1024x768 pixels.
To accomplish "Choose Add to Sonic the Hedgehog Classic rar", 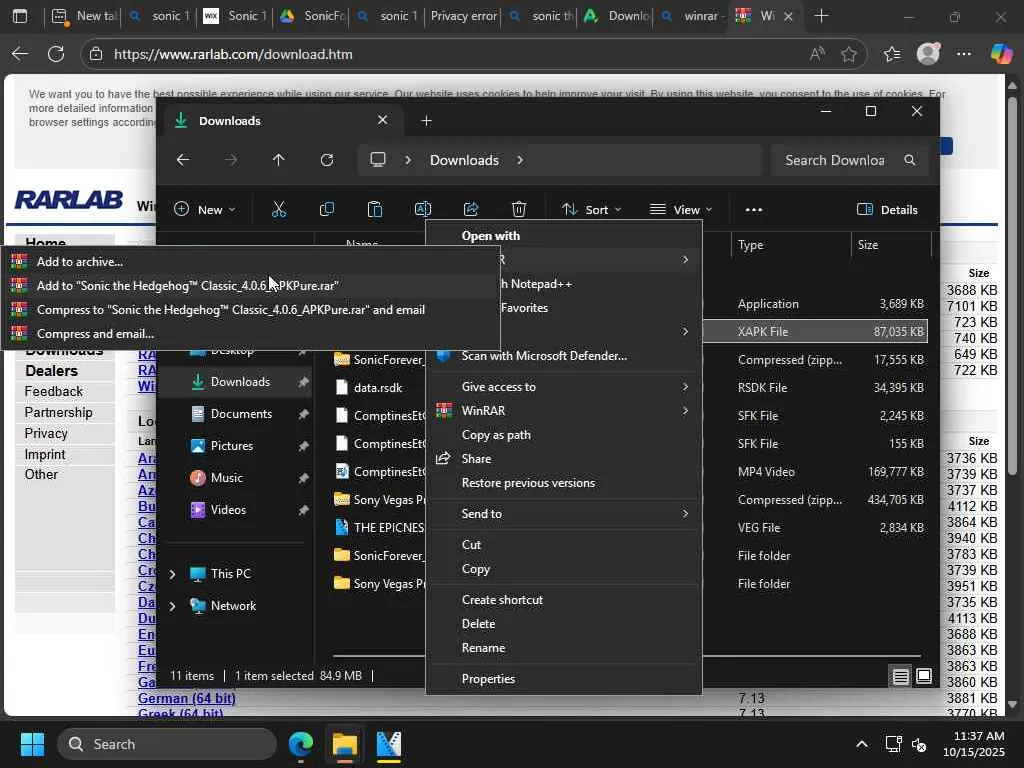I will [x=187, y=285].
